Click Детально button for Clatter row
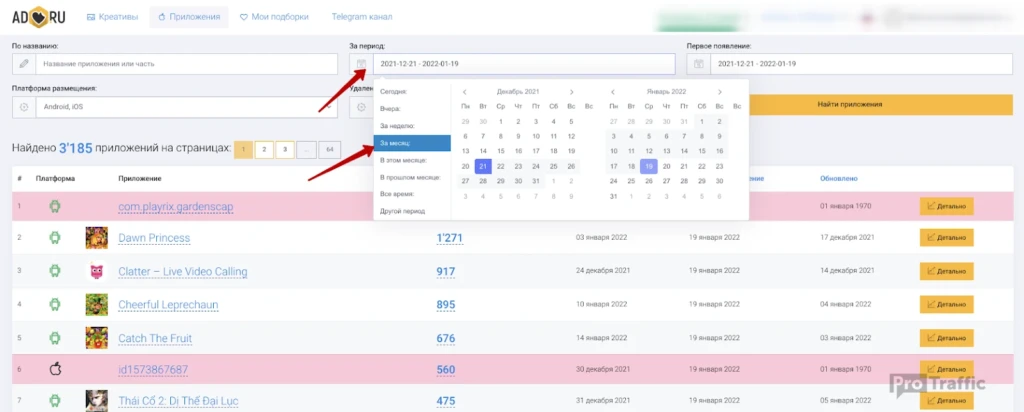This screenshot has width=1024, height=412. pyautogui.click(x=946, y=271)
